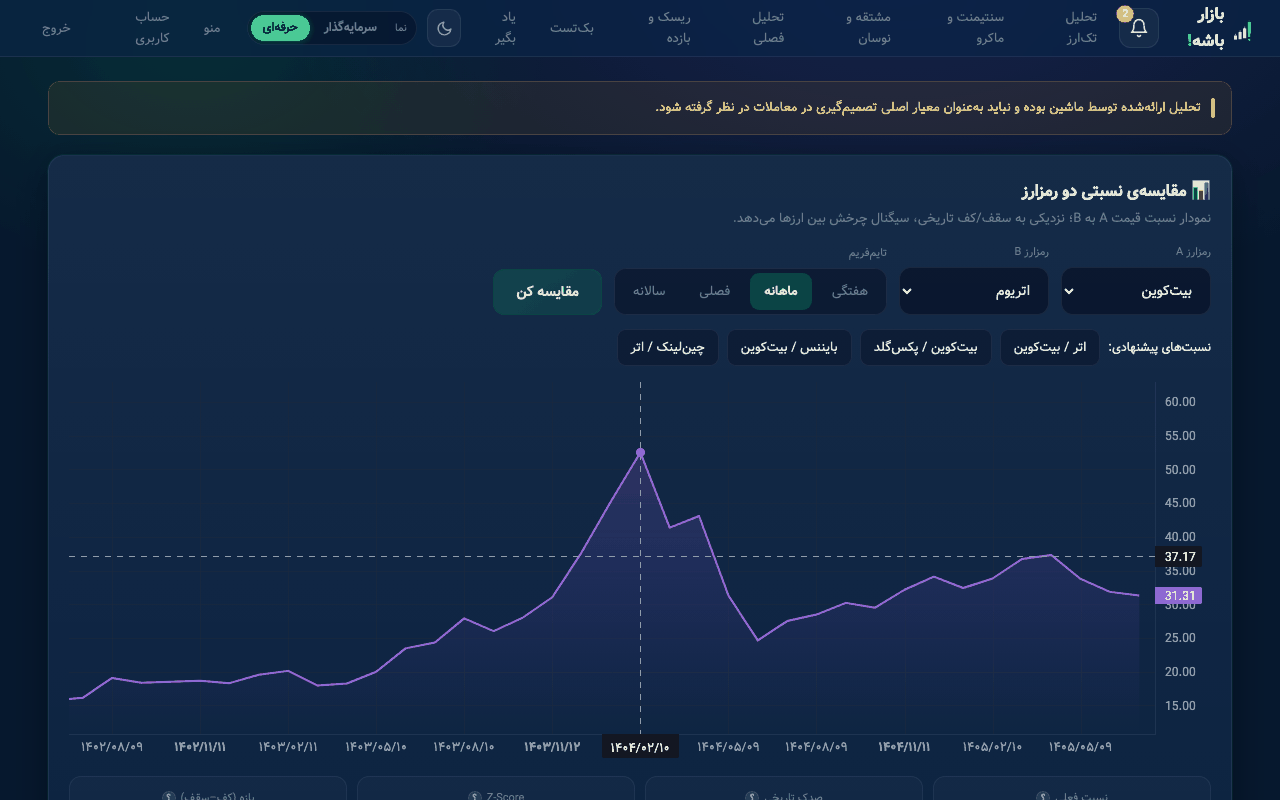1280x800 pixels.
Task: Switch view mode to سرمایه‌گذار
Action: pyautogui.click(x=350, y=28)
